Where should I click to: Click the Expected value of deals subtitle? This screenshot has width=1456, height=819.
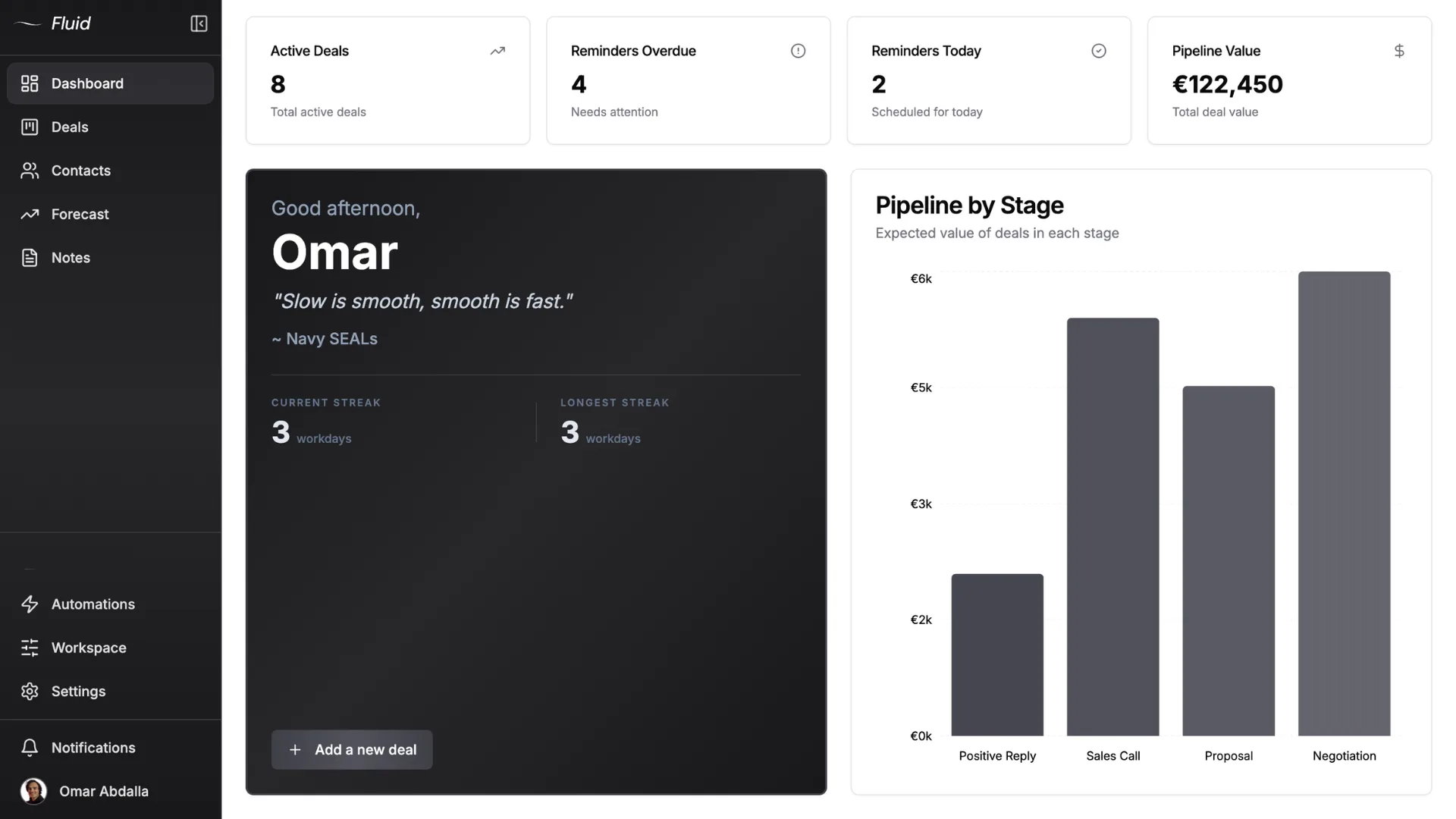pyautogui.click(x=997, y=234)
